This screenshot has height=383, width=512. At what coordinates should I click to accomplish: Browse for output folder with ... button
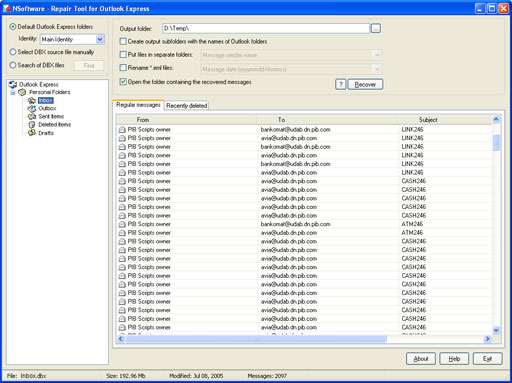coord(376,29)
